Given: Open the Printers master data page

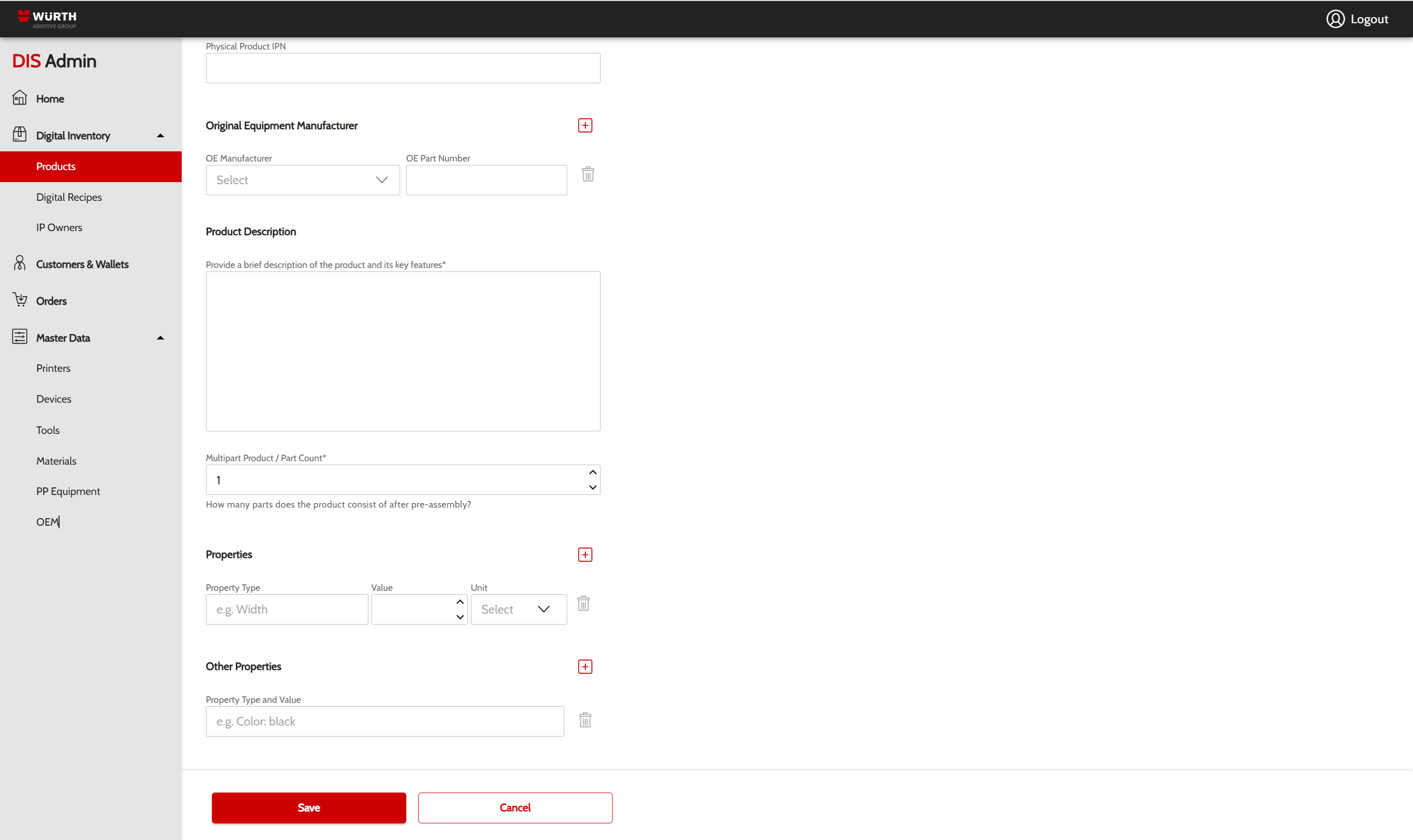Looking at the screenshot, I should [x=53, y=368].
